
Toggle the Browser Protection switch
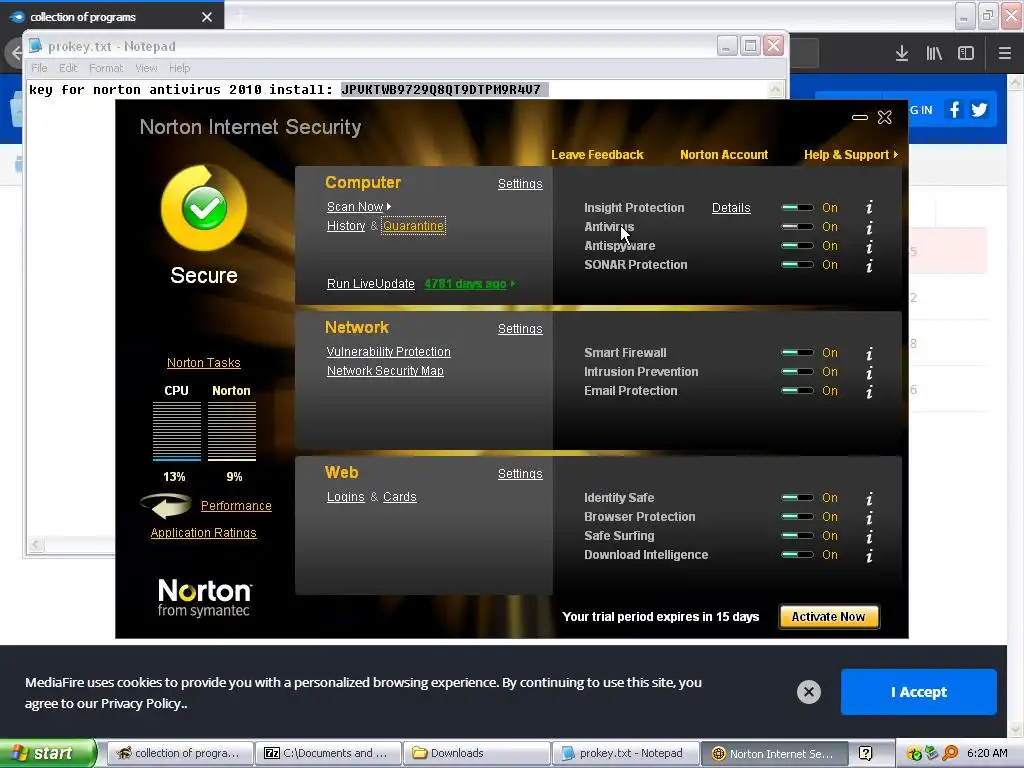(797, 517)
